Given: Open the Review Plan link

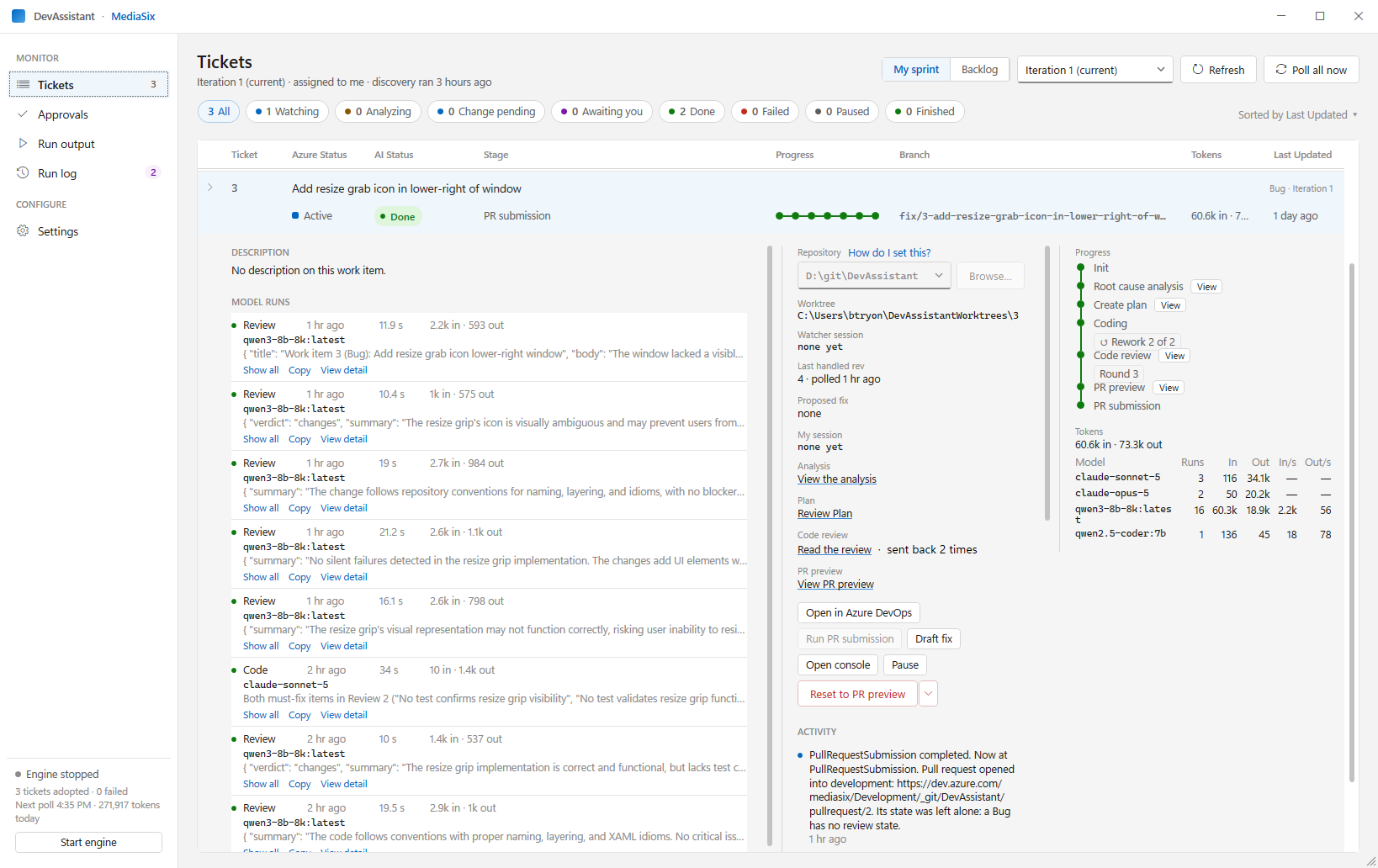Looking at the screenshot, I should 824,514.
